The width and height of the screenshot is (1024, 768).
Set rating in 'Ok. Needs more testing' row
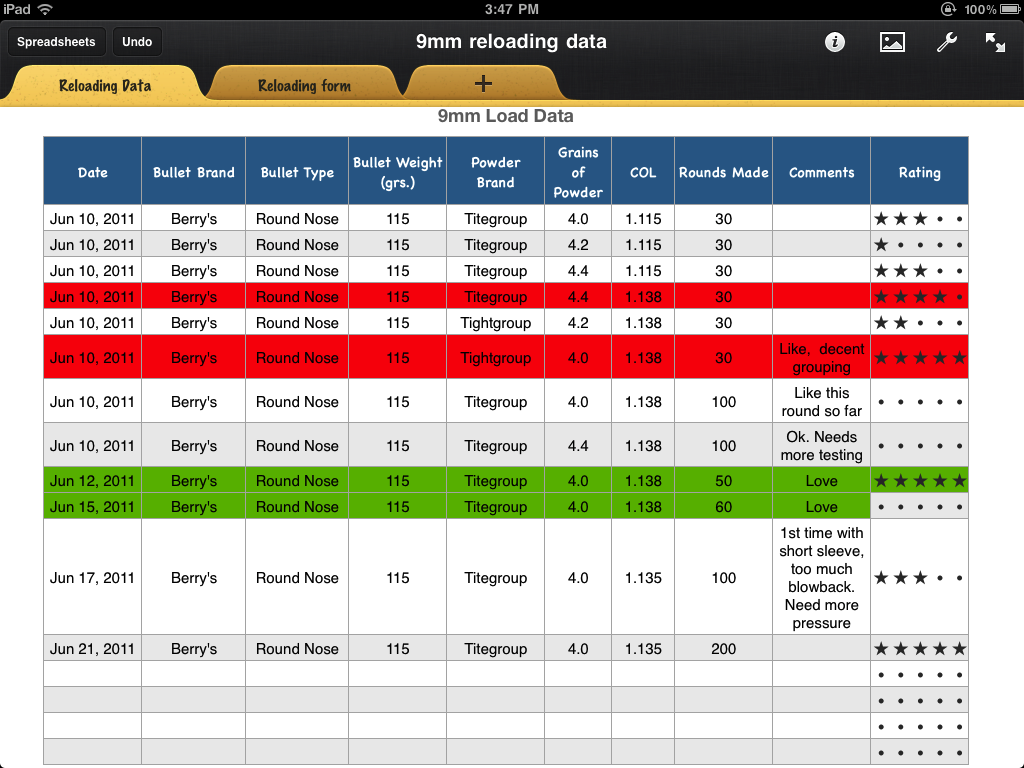pos(920,445)
